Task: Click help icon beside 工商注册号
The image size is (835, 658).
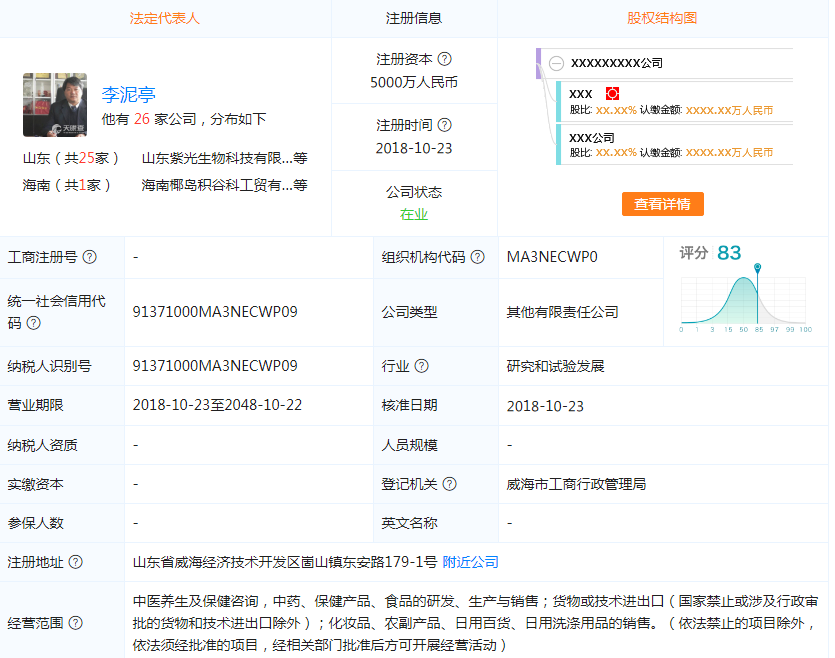Action: coord(90,257)
